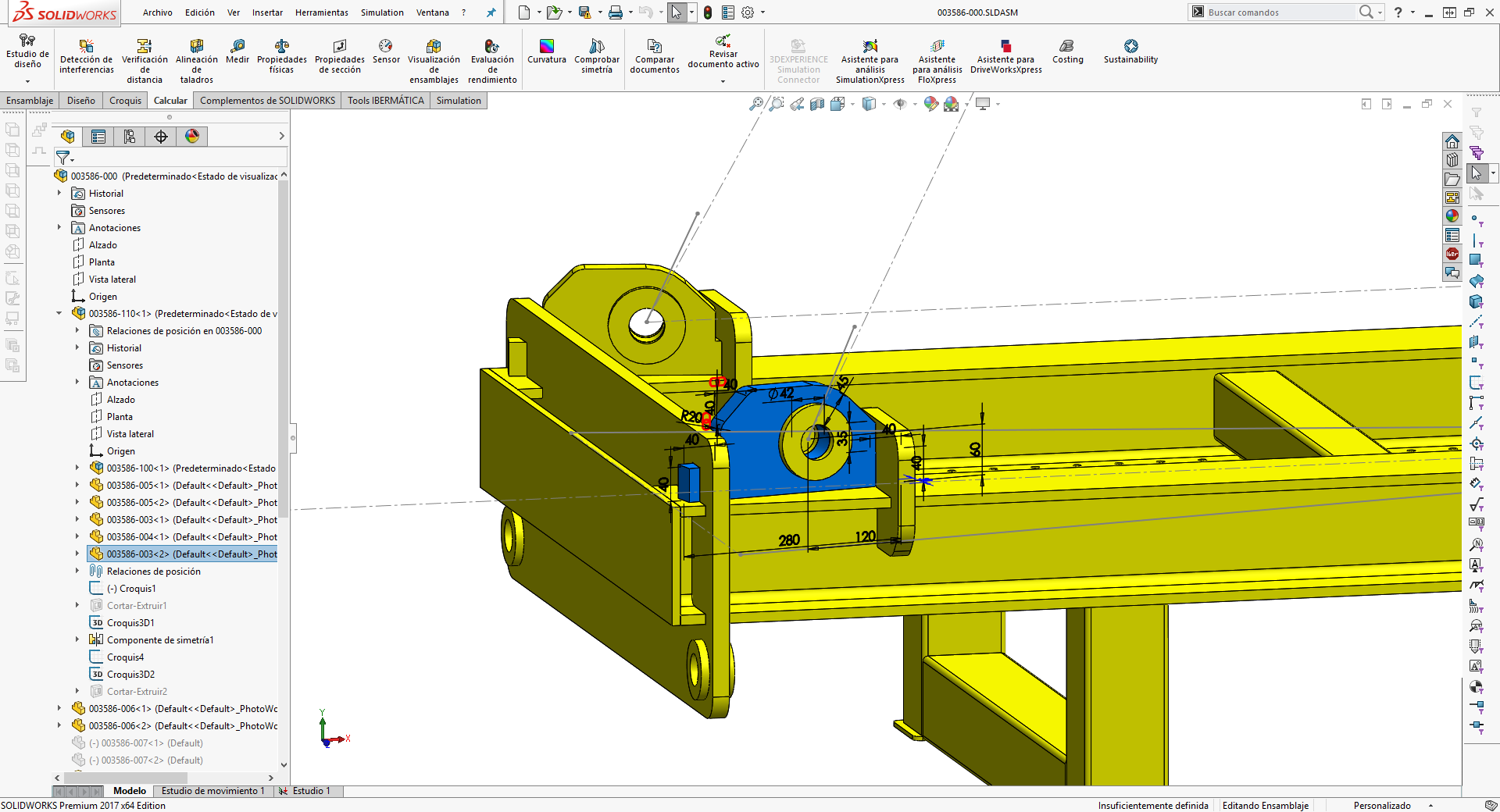Collapse the 003586-110<1> subassembly node
Viewport: 1500px width, 812px height.
(x=59, y=314)
